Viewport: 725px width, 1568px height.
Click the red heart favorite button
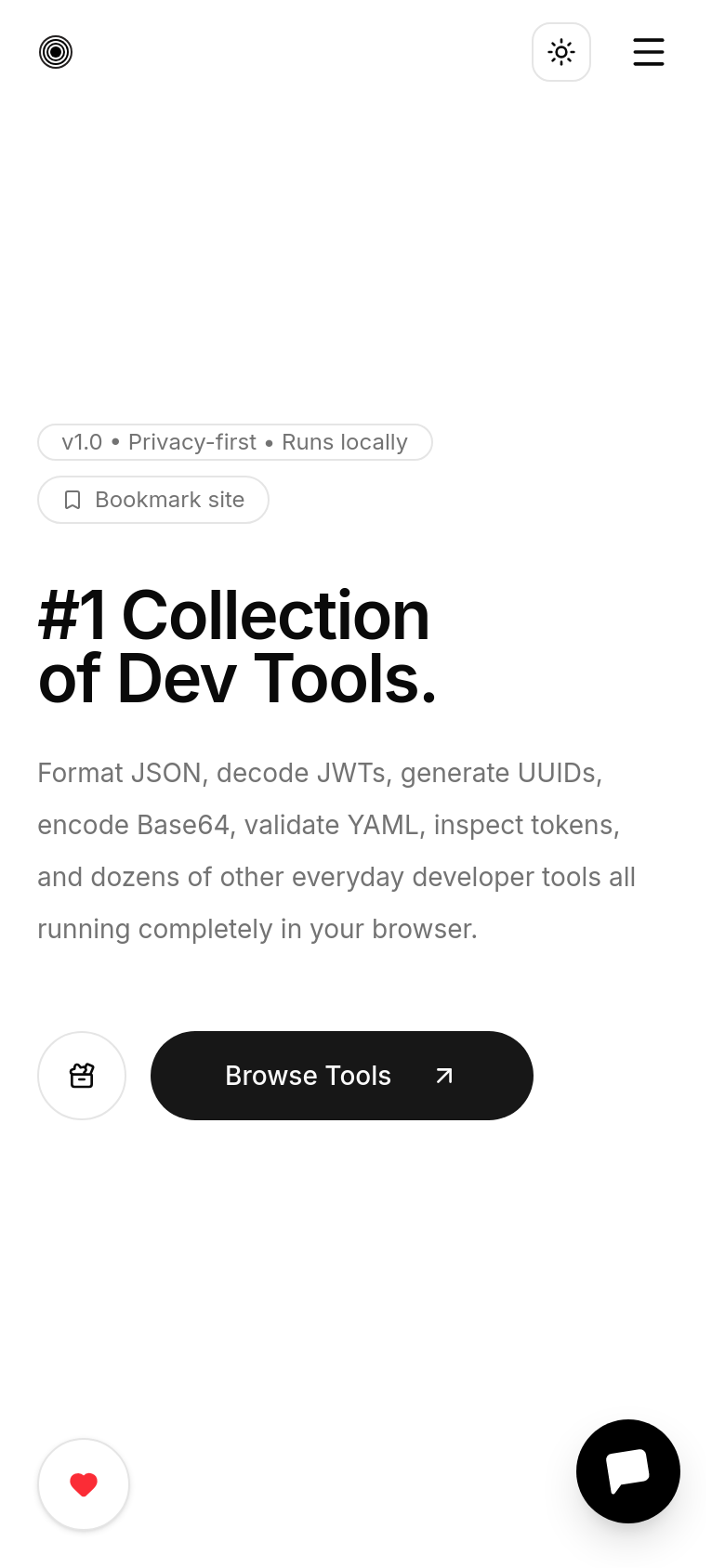84,1484
